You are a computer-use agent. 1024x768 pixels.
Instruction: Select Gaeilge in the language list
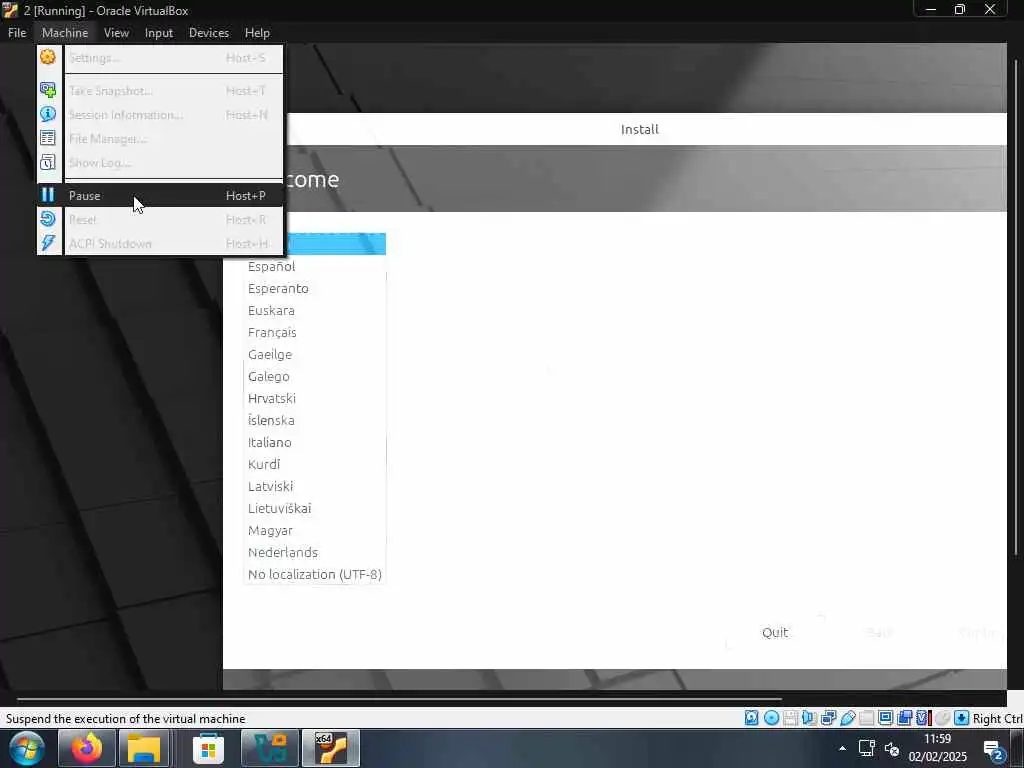click(x=315, y=354)
